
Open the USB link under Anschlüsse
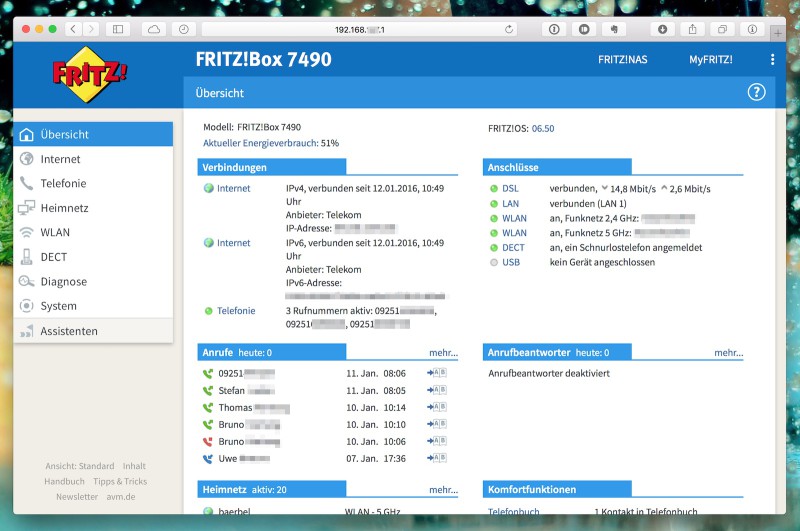pos(511,262)
